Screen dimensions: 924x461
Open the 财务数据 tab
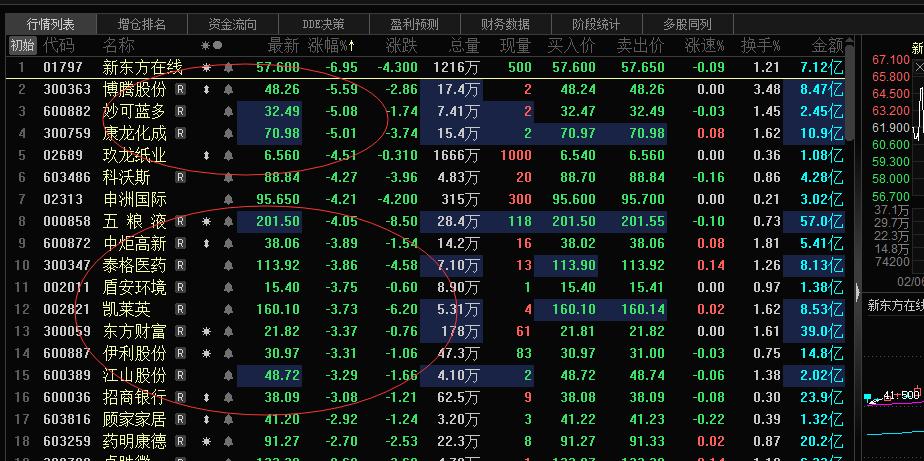point(505,24)
